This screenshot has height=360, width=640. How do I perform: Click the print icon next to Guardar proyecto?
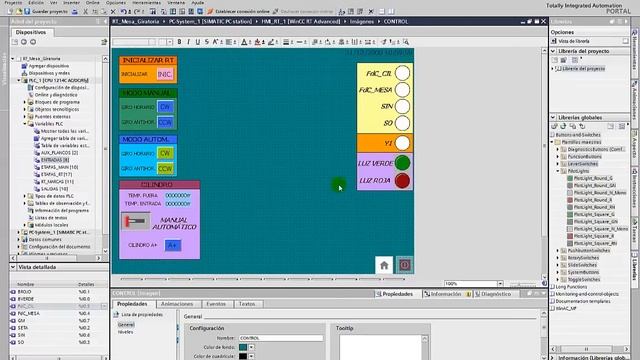pyautogui.click(x=75, y=11)
